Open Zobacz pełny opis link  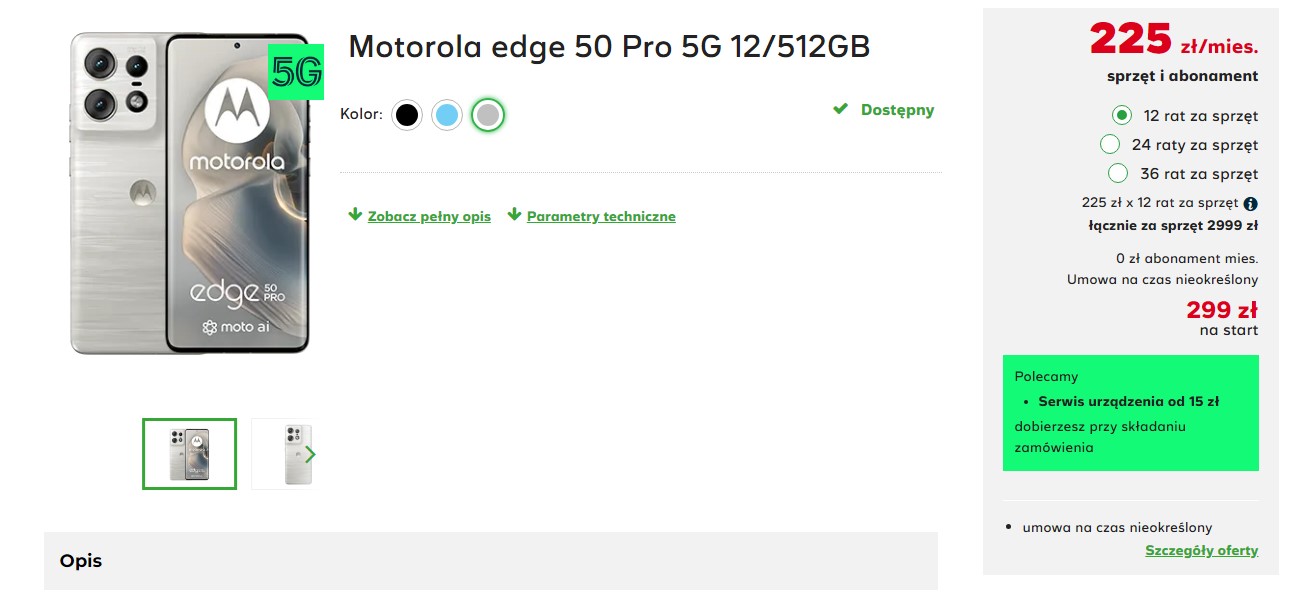tap(429, 216)
